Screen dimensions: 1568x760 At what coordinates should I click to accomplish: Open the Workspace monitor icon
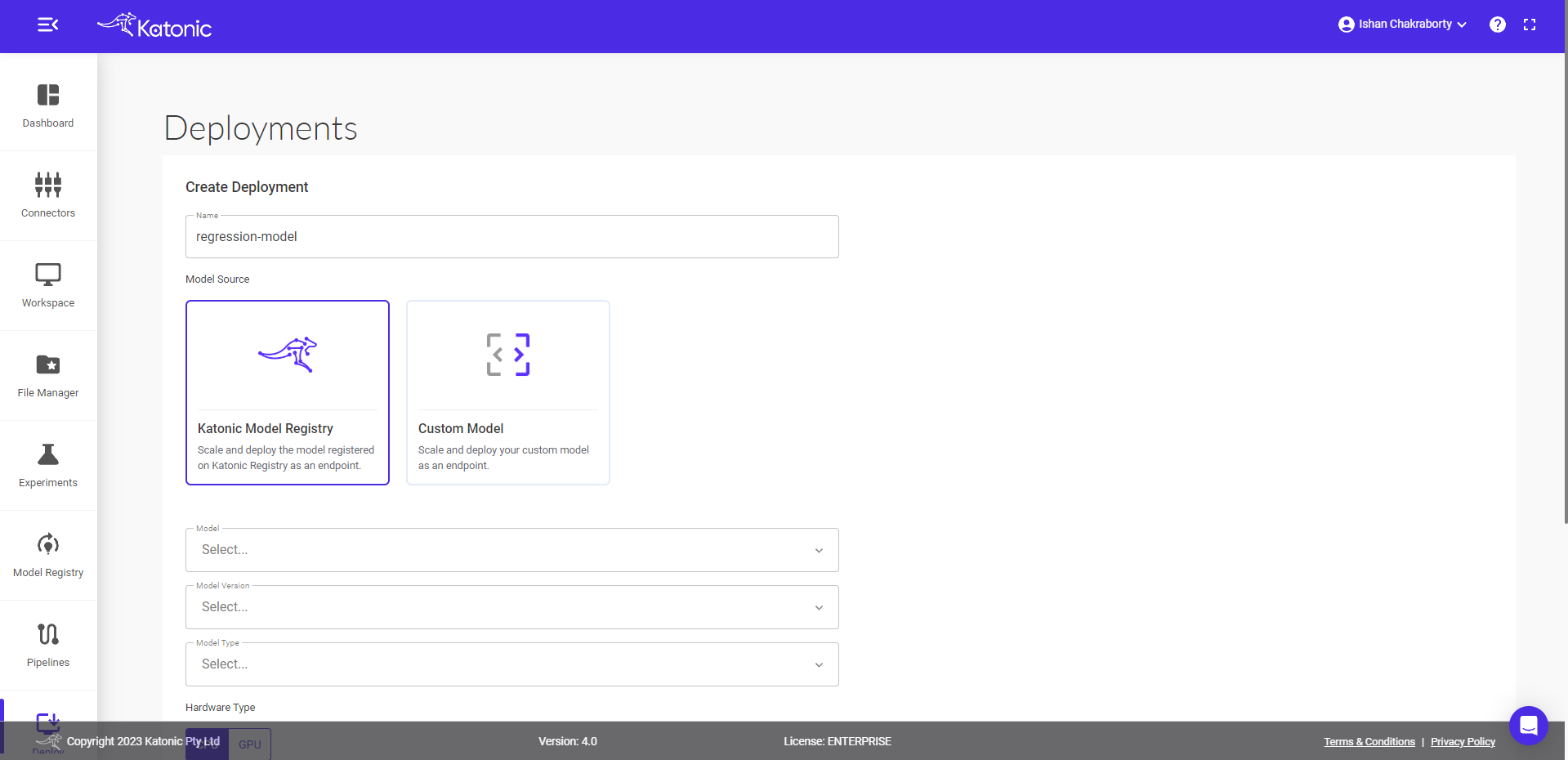[48, 275]
